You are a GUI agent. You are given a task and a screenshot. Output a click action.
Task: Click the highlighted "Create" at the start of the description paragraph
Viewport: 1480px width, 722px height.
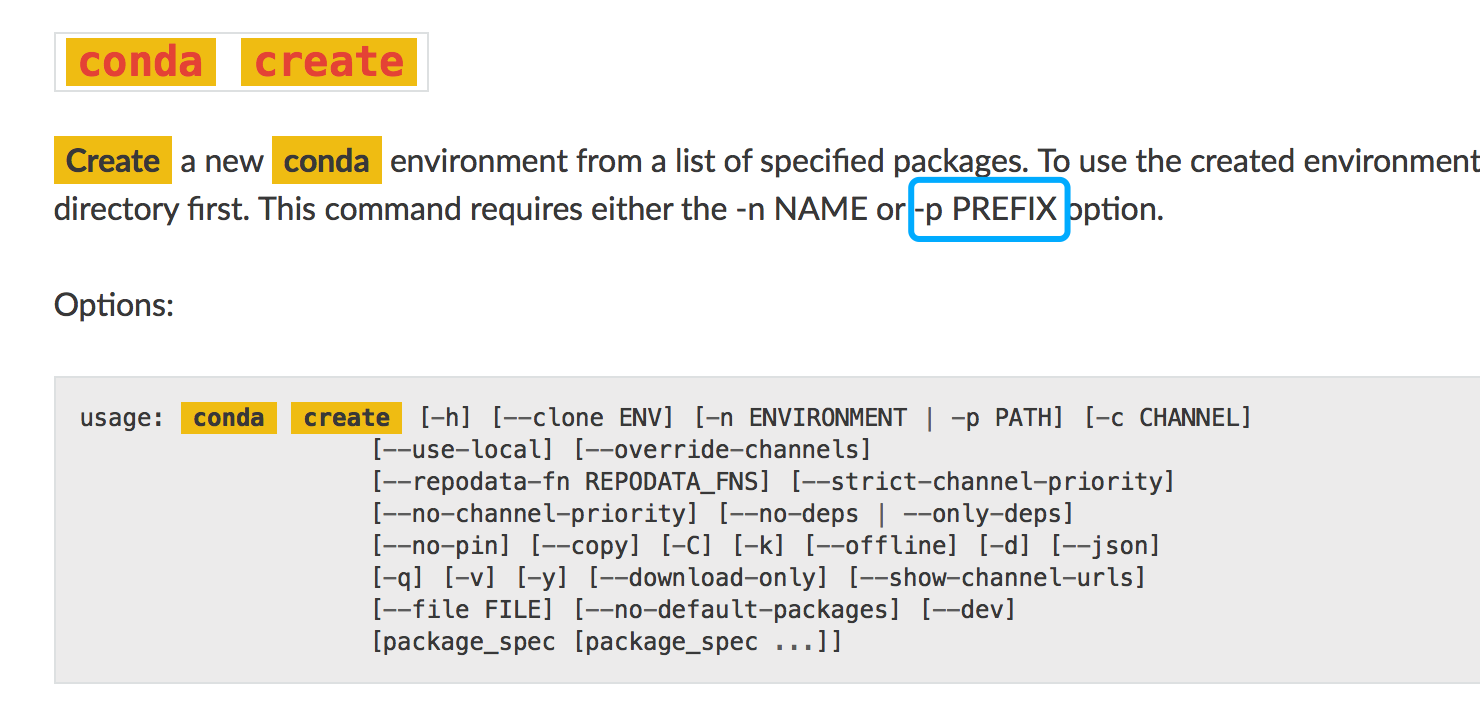(x=113, y=160)
